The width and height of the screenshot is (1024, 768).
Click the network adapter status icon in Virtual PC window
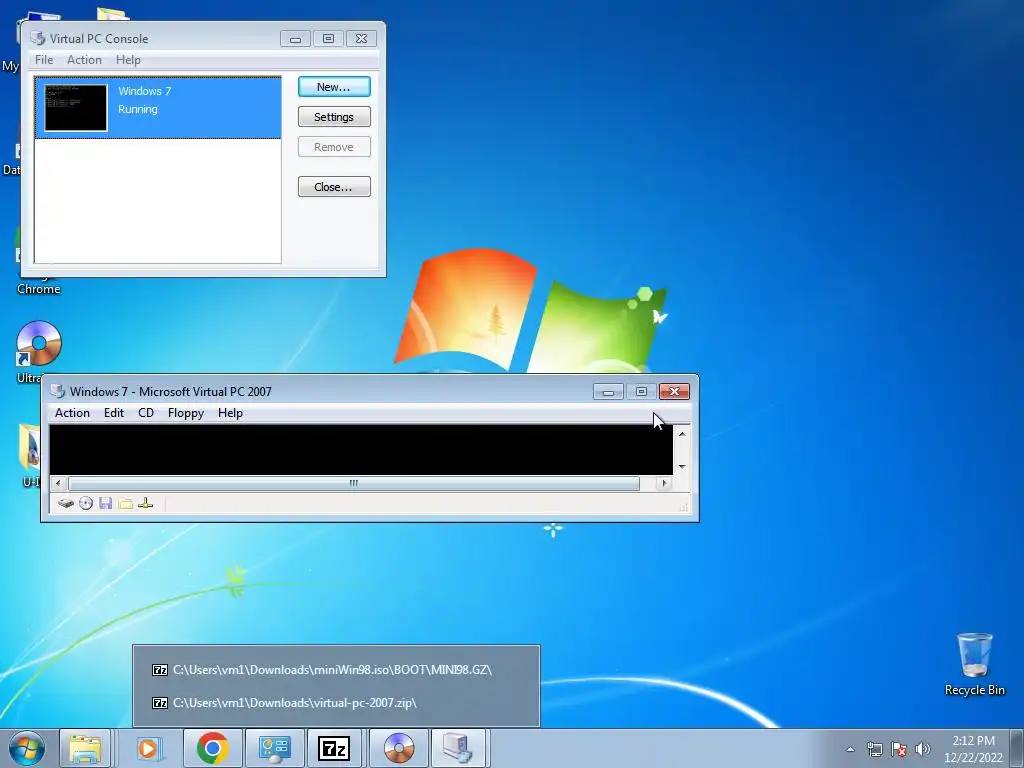click(x=146, y=504)
